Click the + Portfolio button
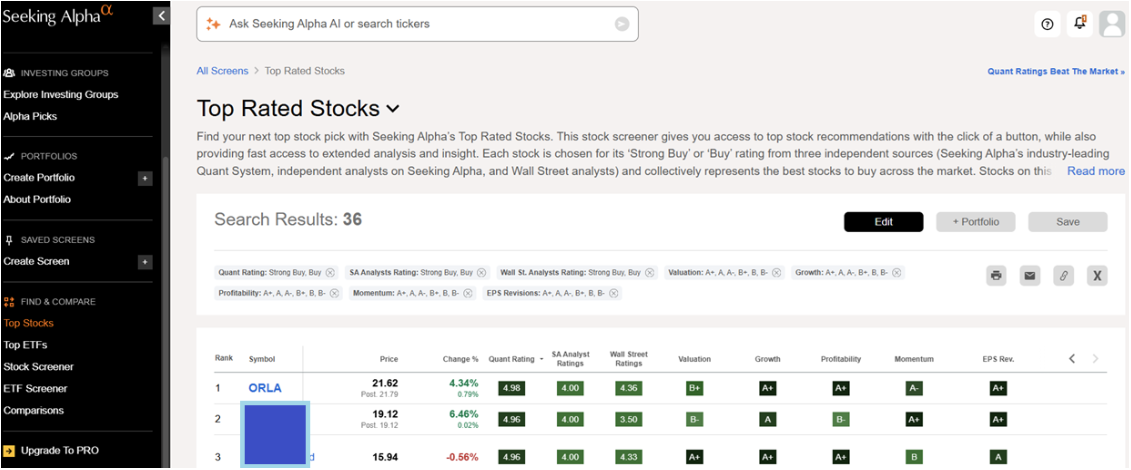The height and width of the screenshot is (470, 1131). point(976,222)
